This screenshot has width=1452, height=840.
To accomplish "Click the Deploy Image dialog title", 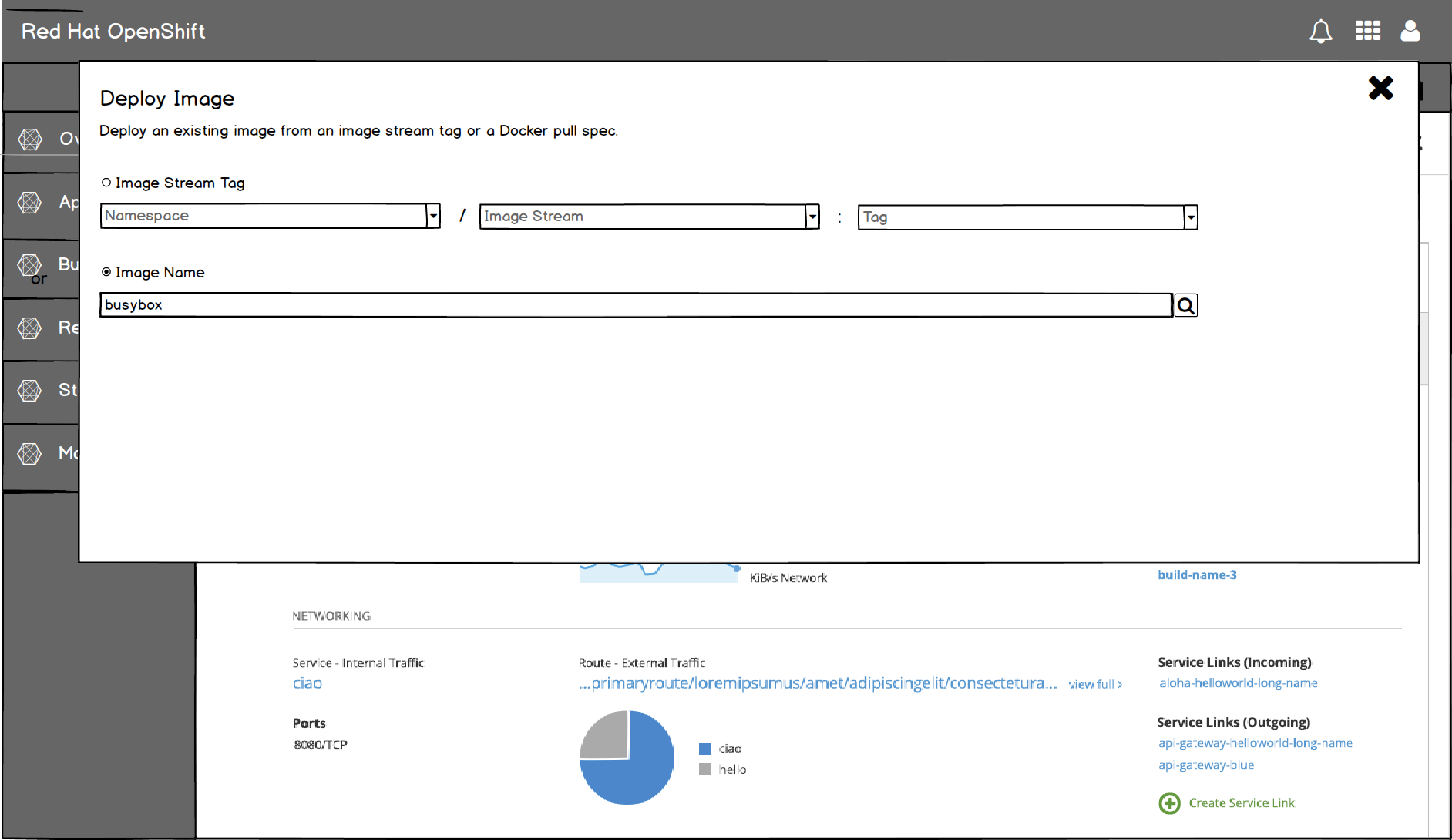I will pos(167,99).
